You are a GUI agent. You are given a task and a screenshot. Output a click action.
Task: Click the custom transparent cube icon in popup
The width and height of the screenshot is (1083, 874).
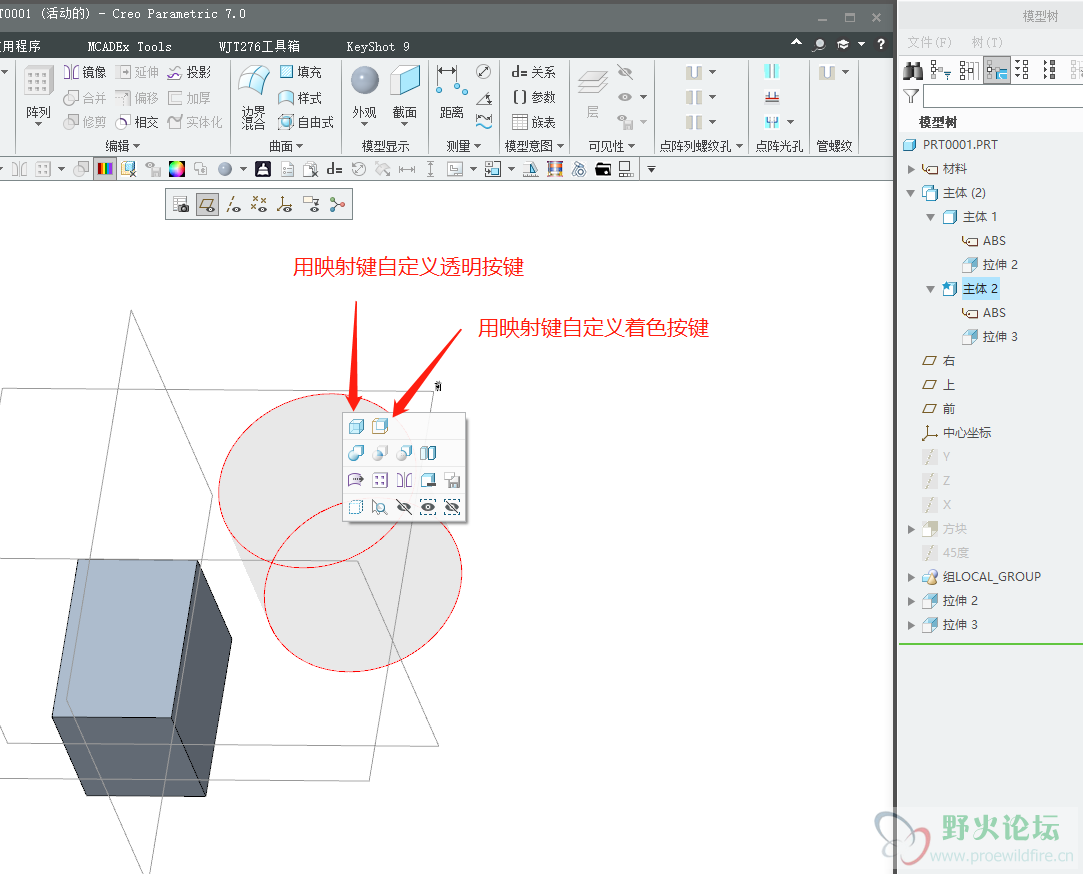pyautogui.click(x=356, y=426)
